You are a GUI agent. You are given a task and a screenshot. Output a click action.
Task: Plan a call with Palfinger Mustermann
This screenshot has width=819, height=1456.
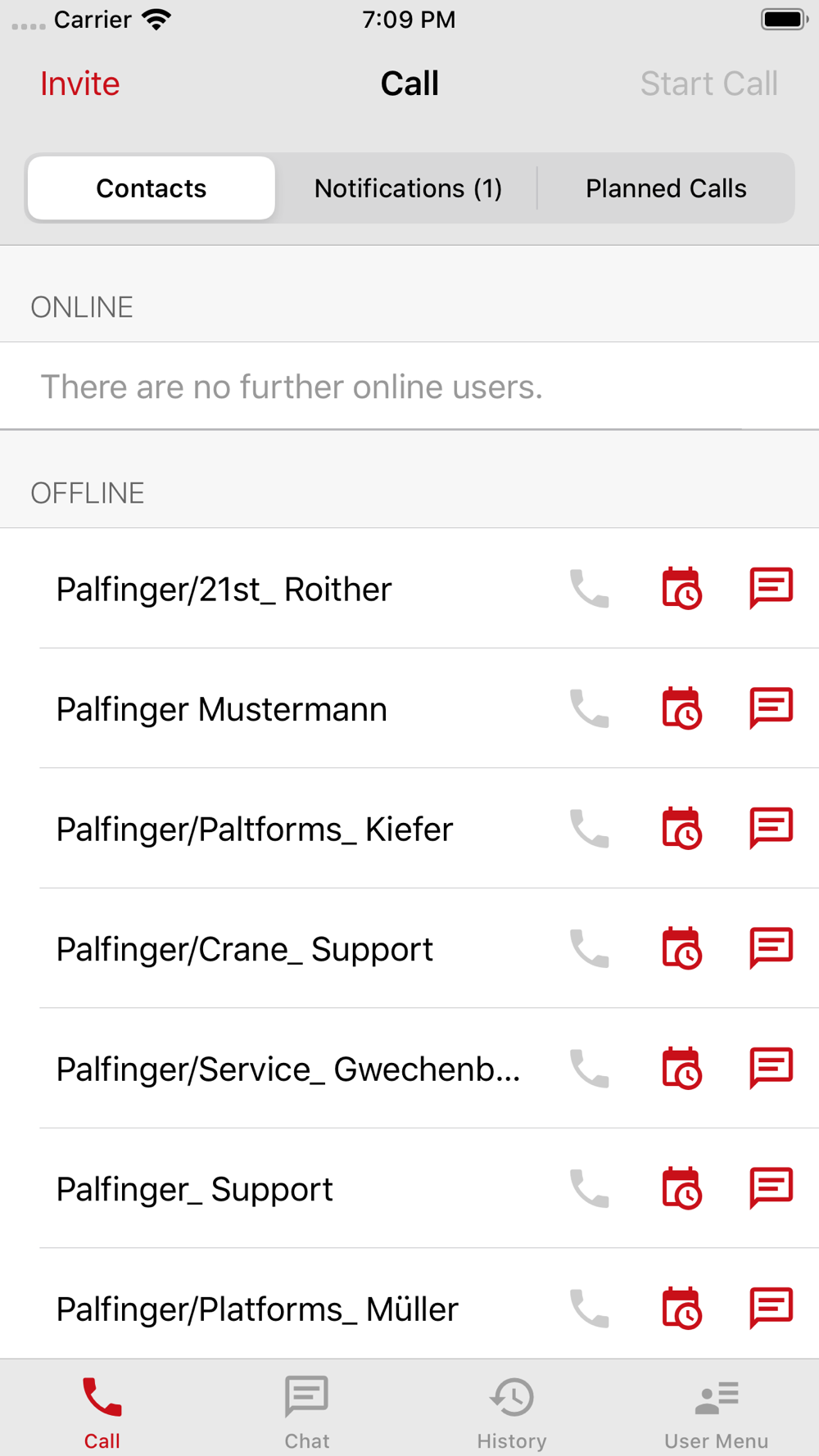[681, 708]
